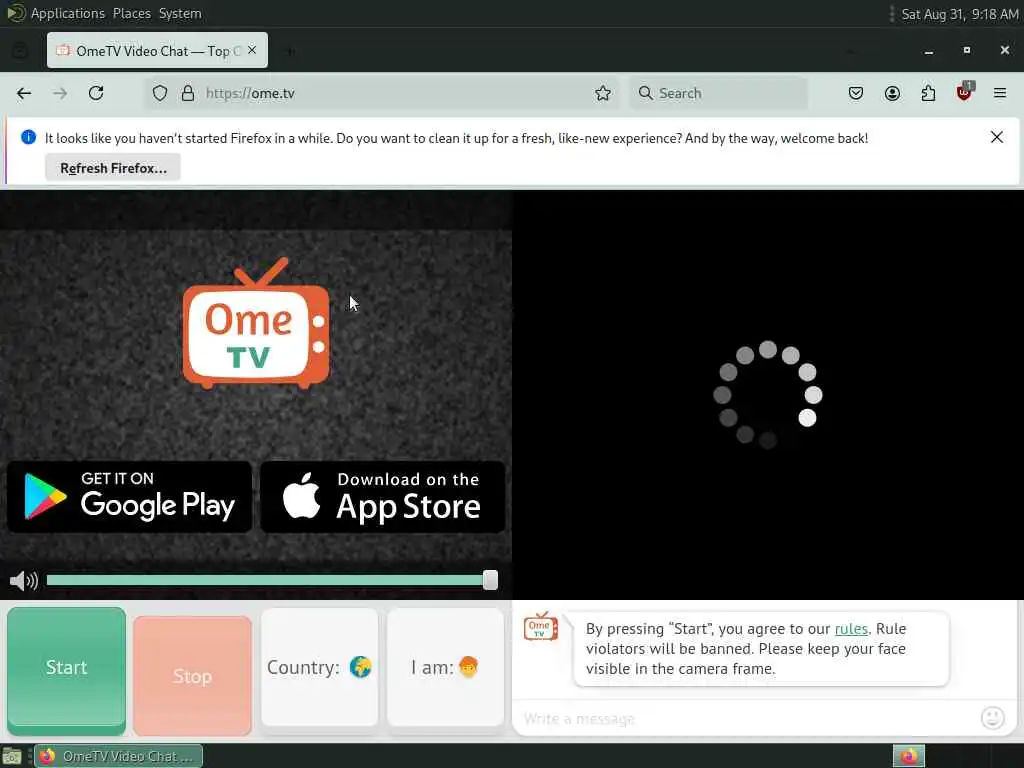Image resolution: width=1024 pixels, height=768 pixels.
Task: Open the Applications menu
Action: [68, 14]
